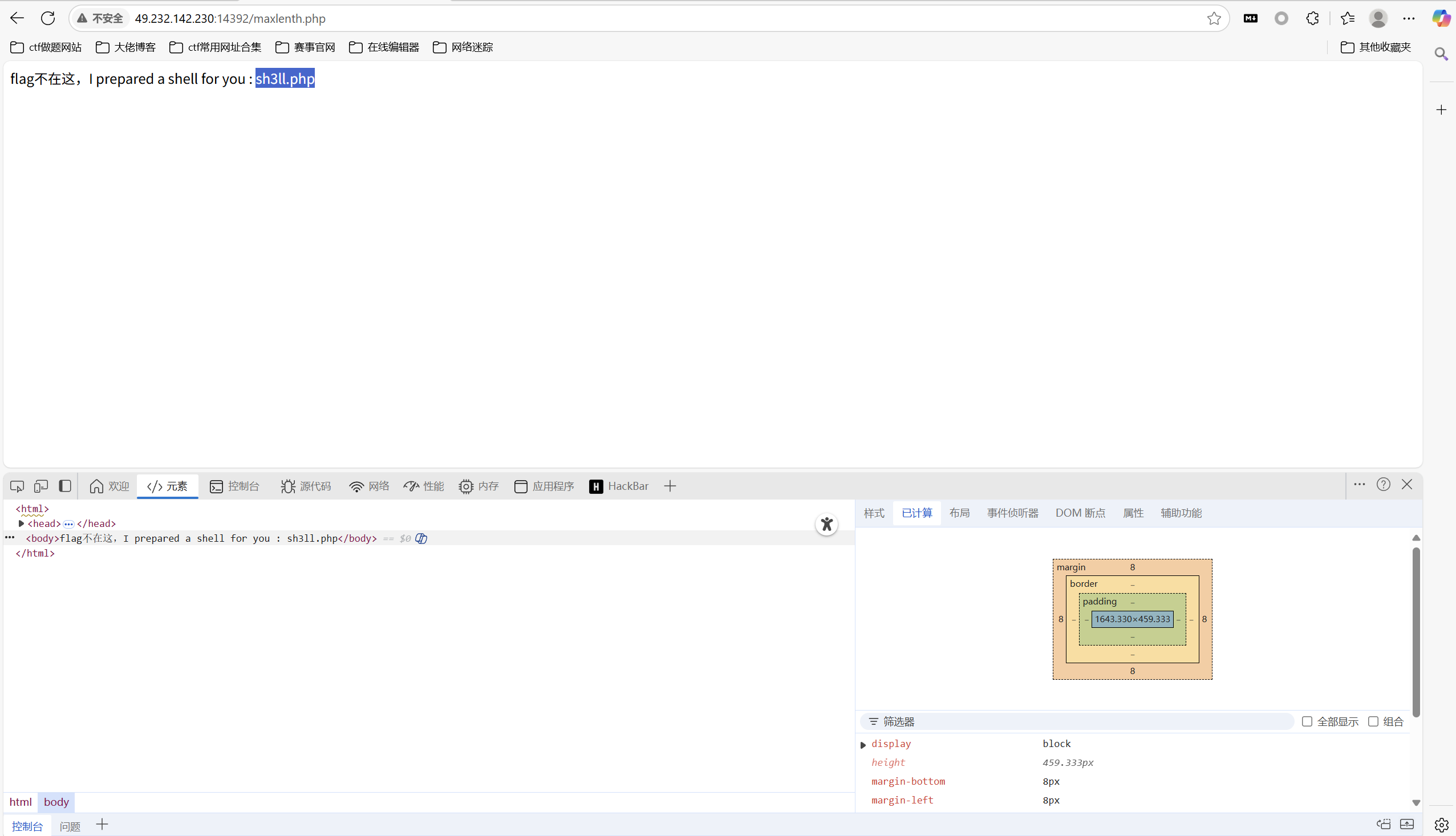Screen dimensions: 1456x836
Task: Open the 网络迷踪 bookmark folder
Action: 463,47
